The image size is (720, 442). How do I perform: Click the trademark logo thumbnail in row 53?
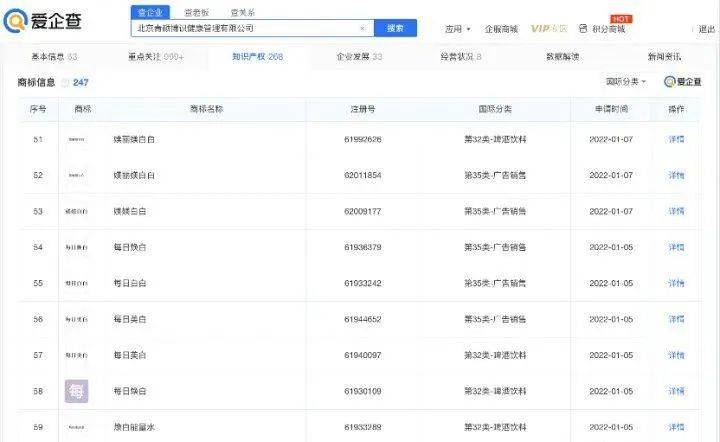(x=76, y=212)
